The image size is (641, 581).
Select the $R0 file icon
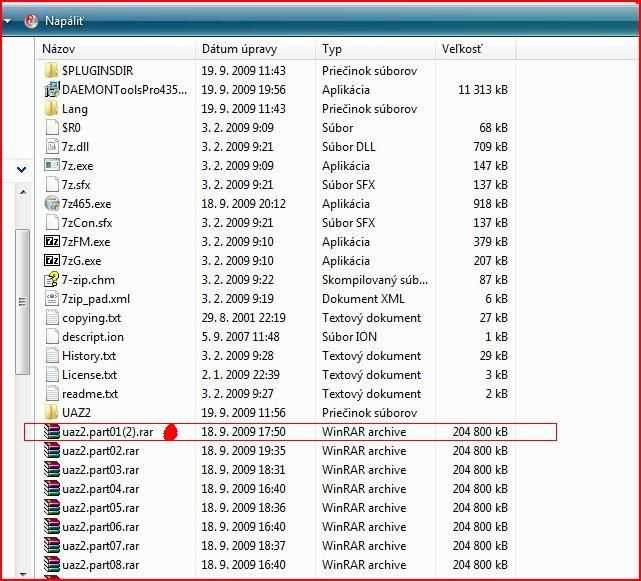52,128
